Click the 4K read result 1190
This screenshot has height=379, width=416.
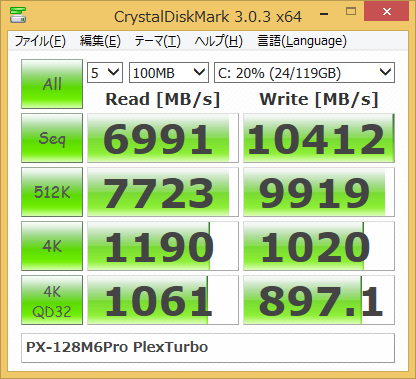163,246
